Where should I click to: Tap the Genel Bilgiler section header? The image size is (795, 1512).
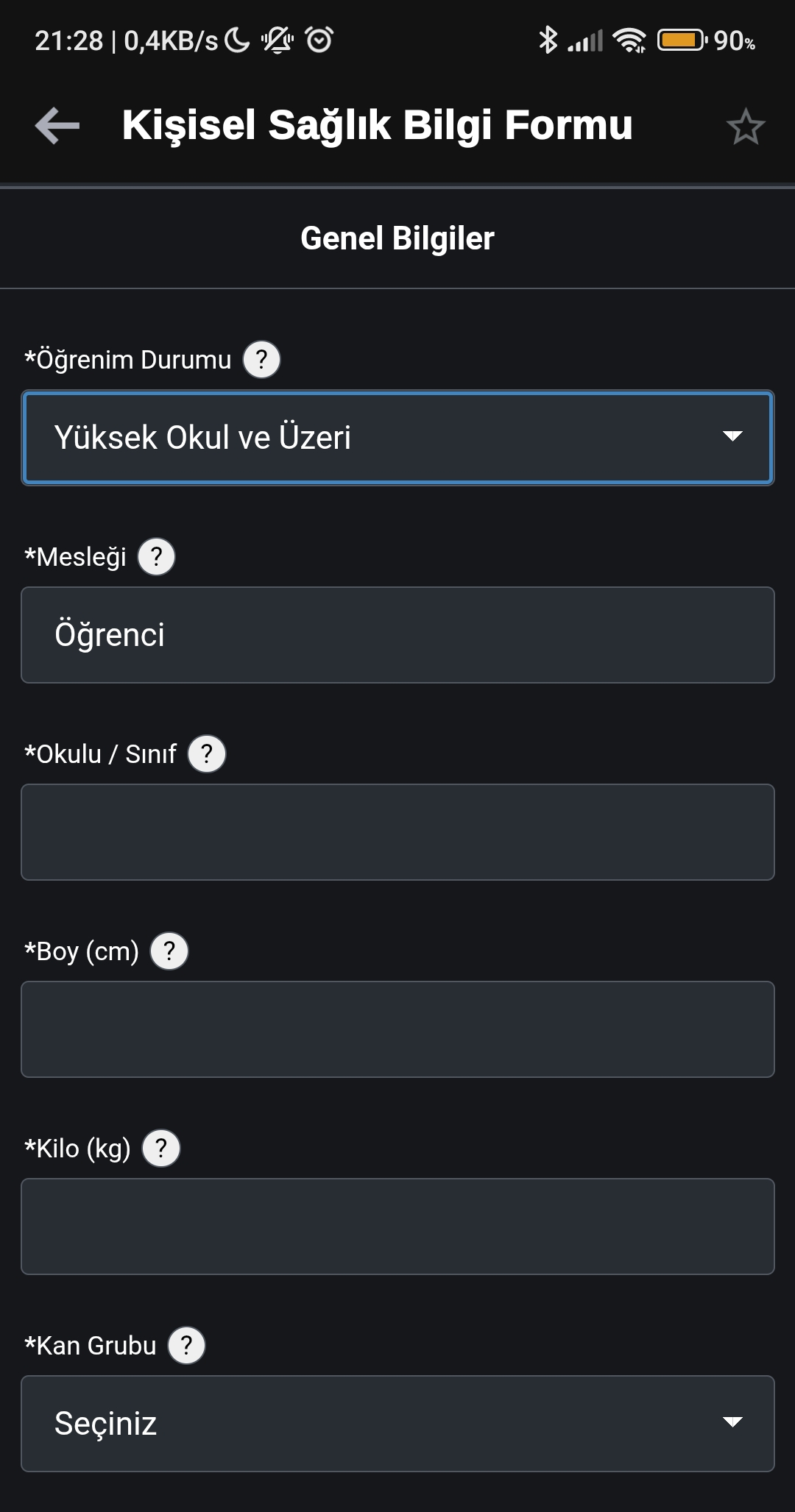click(397, 238)
